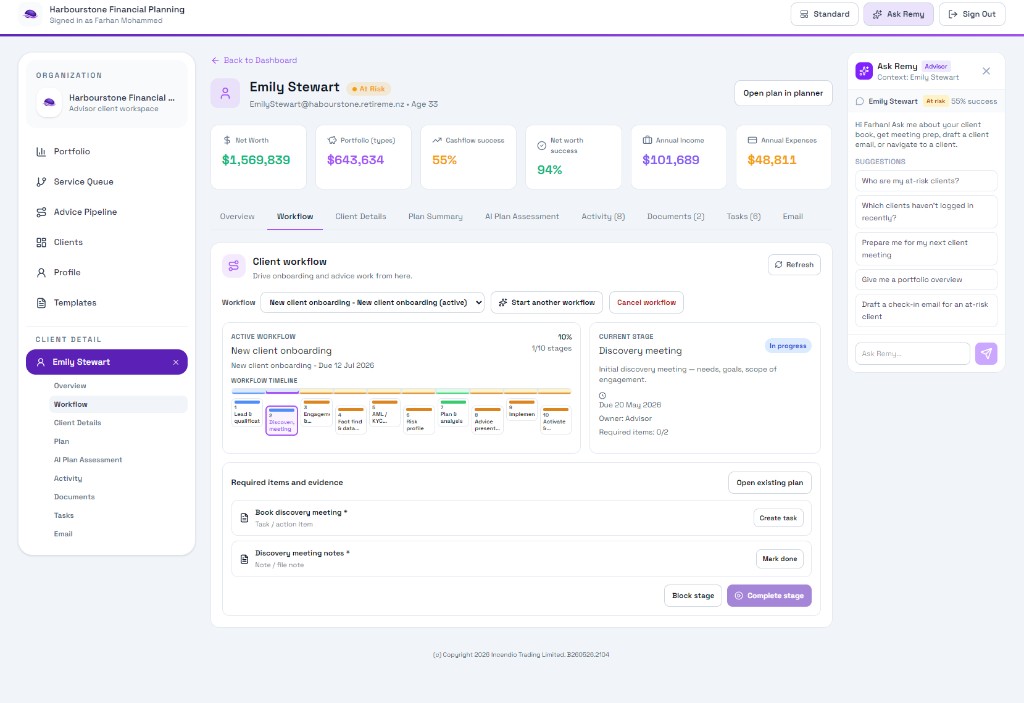Click Cancel workflow button
This screenshot has height=703, width=1024.
point(647,302)
